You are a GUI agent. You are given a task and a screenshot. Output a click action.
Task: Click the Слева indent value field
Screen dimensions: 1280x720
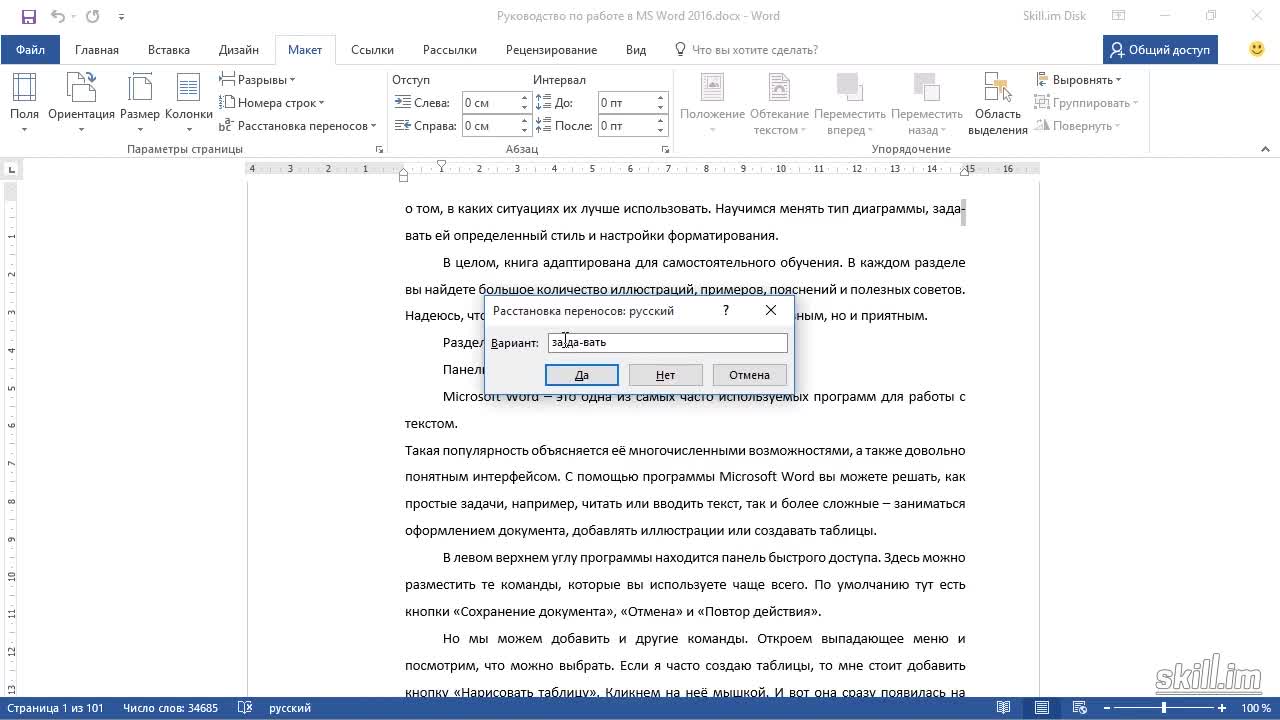tap(489, 103)
